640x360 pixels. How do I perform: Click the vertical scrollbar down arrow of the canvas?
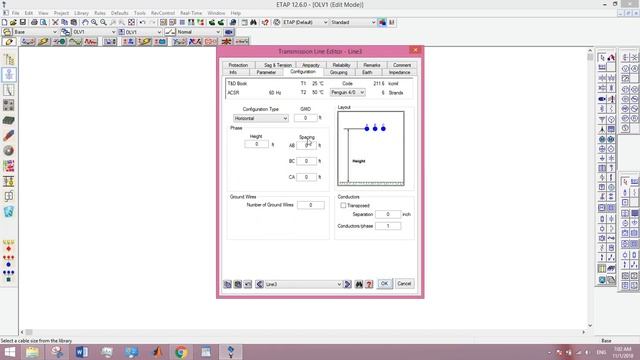[x=590, y=325]
